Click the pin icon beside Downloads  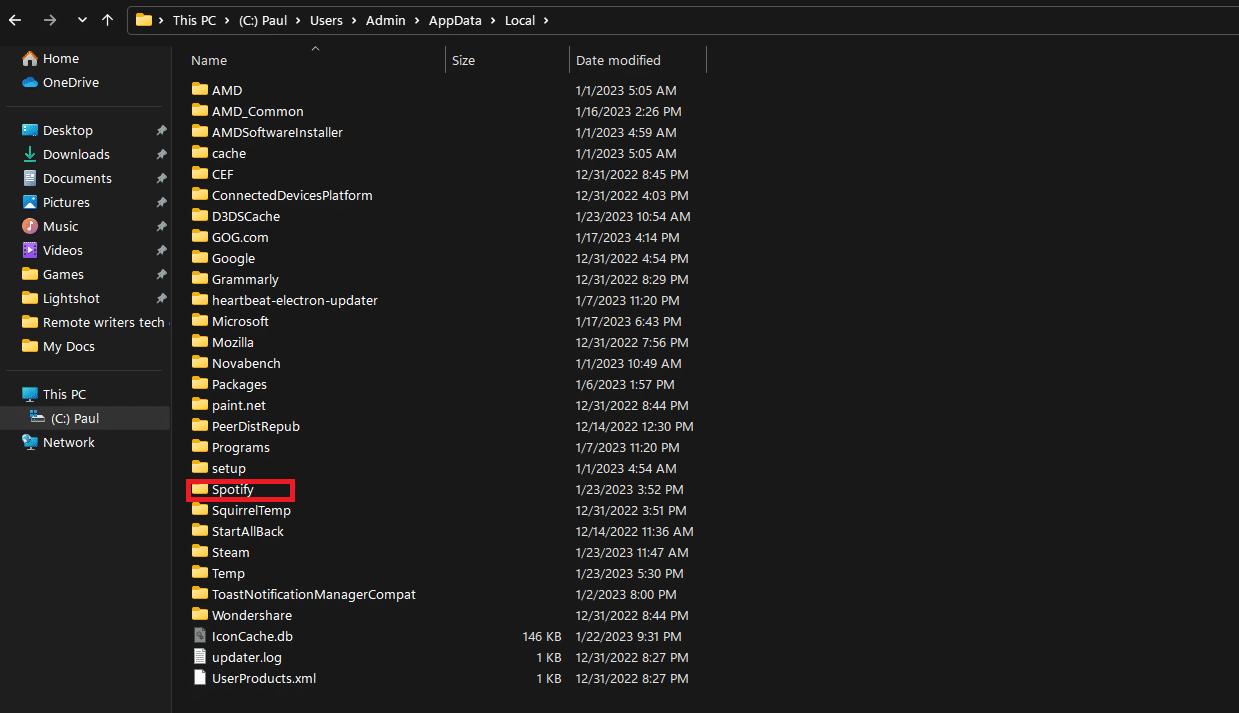[161, 155]
